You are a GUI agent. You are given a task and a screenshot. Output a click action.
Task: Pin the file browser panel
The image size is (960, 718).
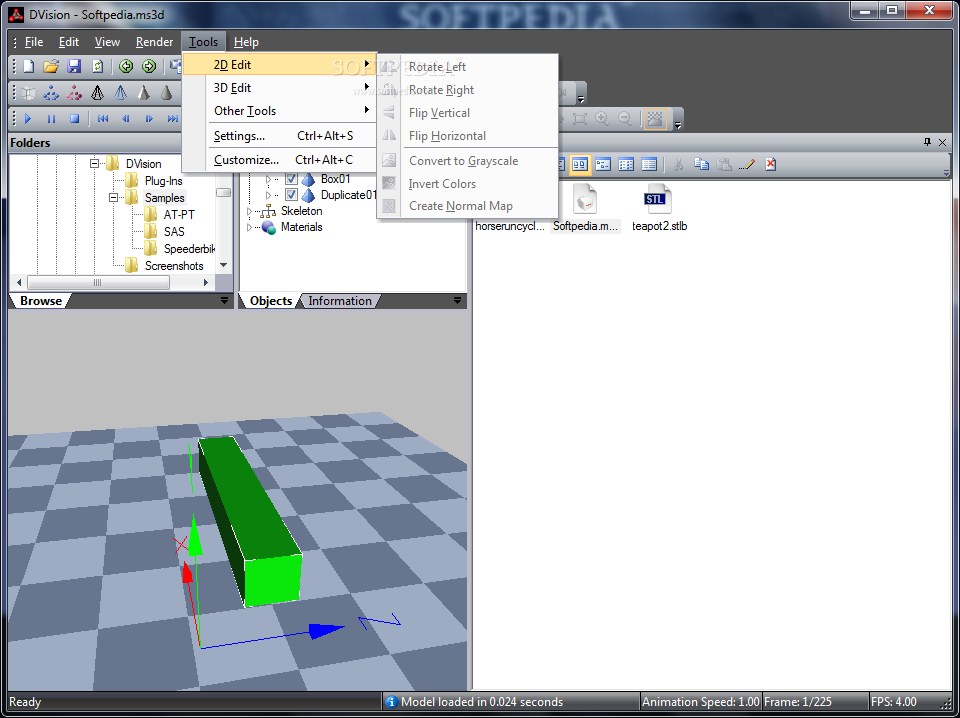click(x=927, y=142)
